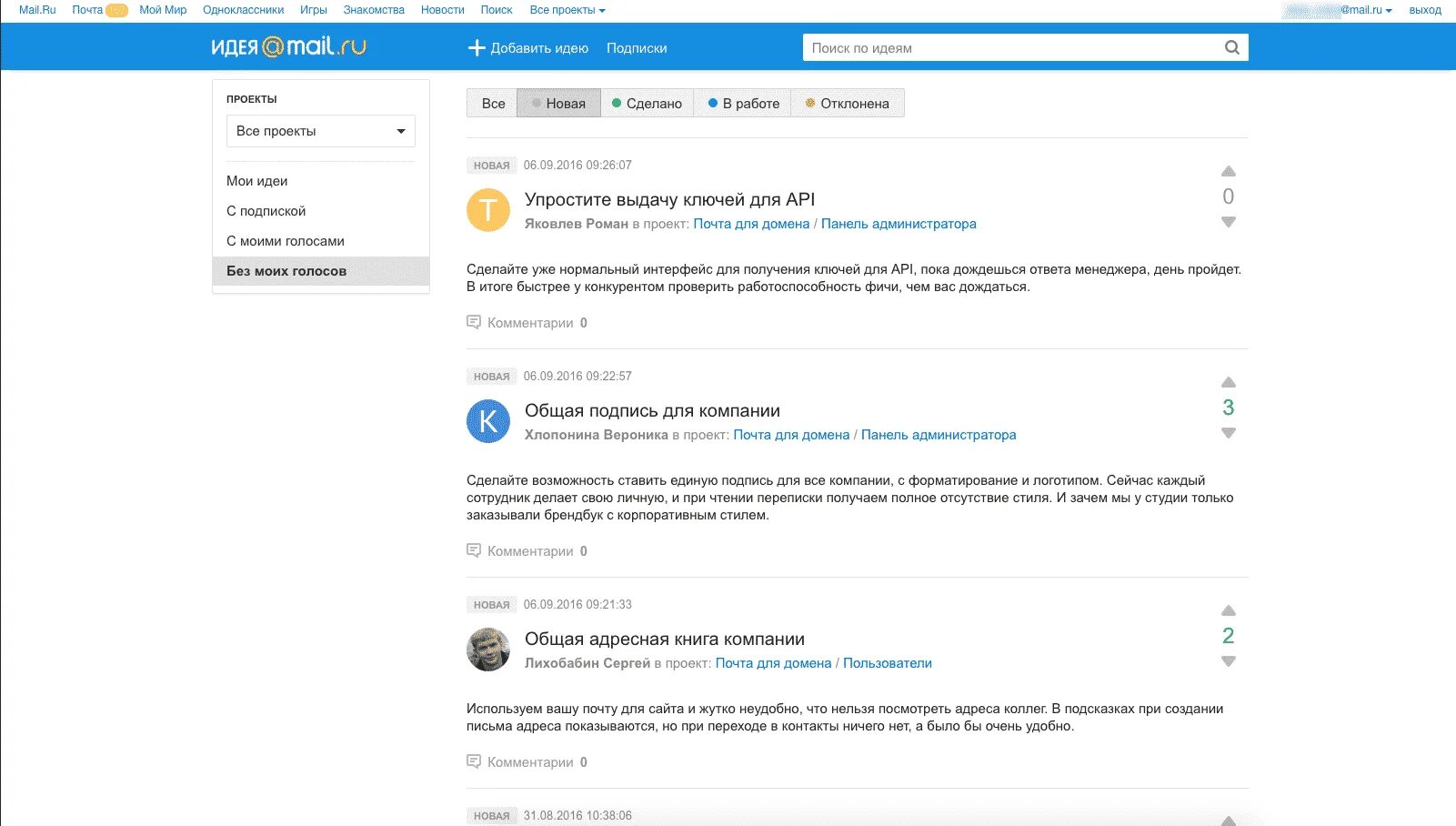Open Лихобабин Сергей's photo avatar
The image size is (1456, 826).
(x=488, y=650)
